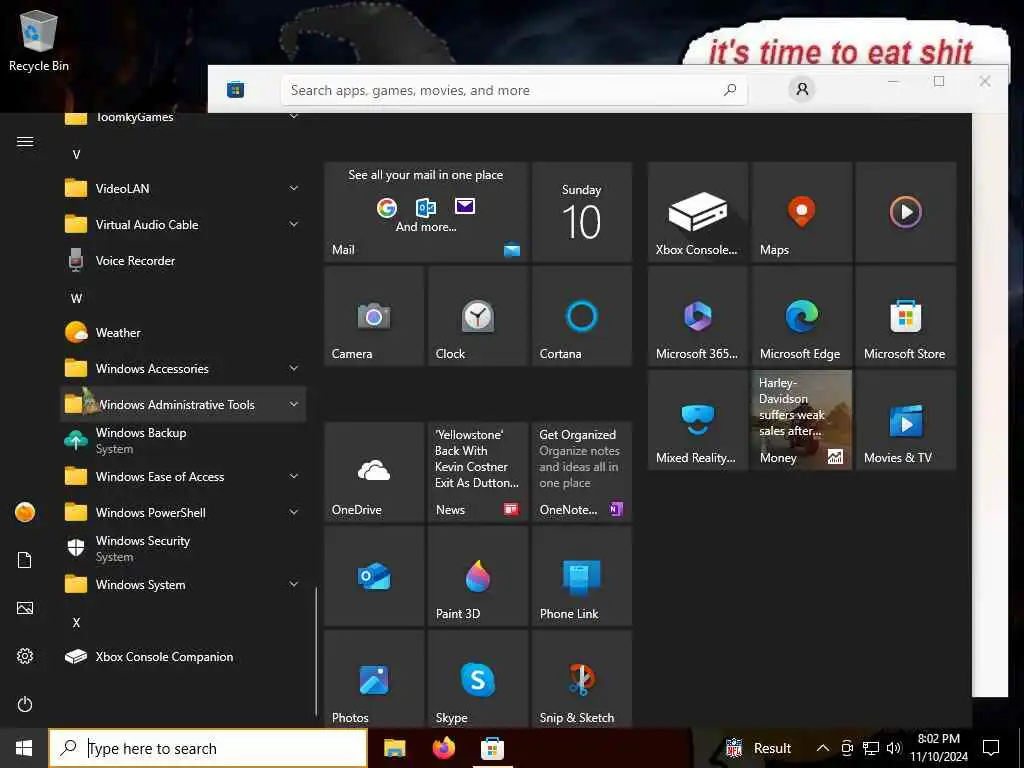Jump to letter X section header
Viewport: 1024px width, 768px height.
(76, 622)
